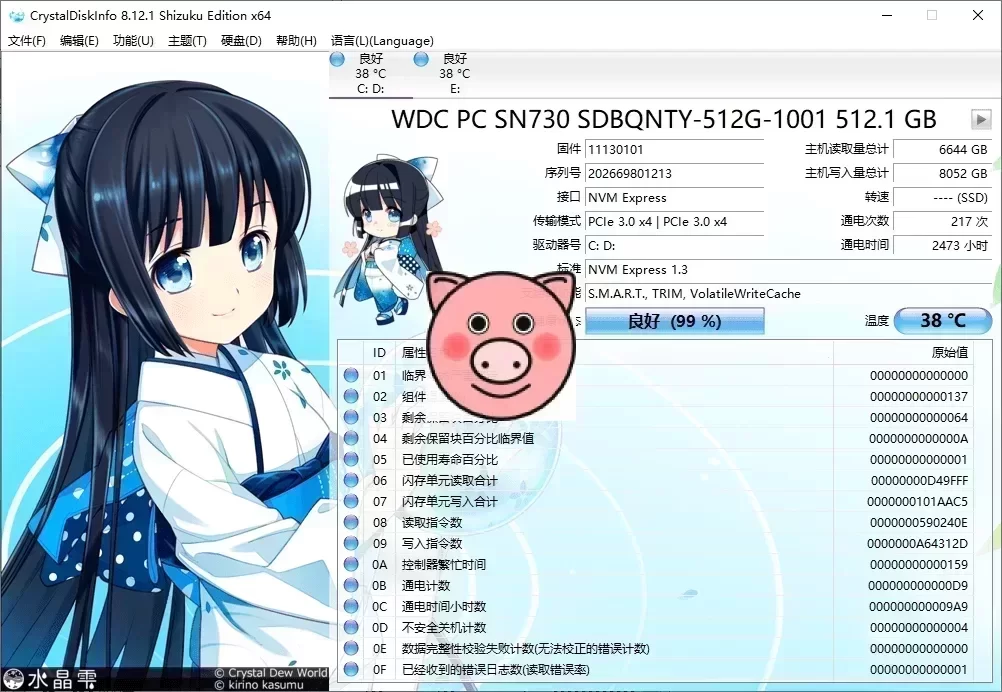Screen dimensions: 1002x692
Task: Minimize the CrystalDiskInfo window
Action: click(887, 15)
